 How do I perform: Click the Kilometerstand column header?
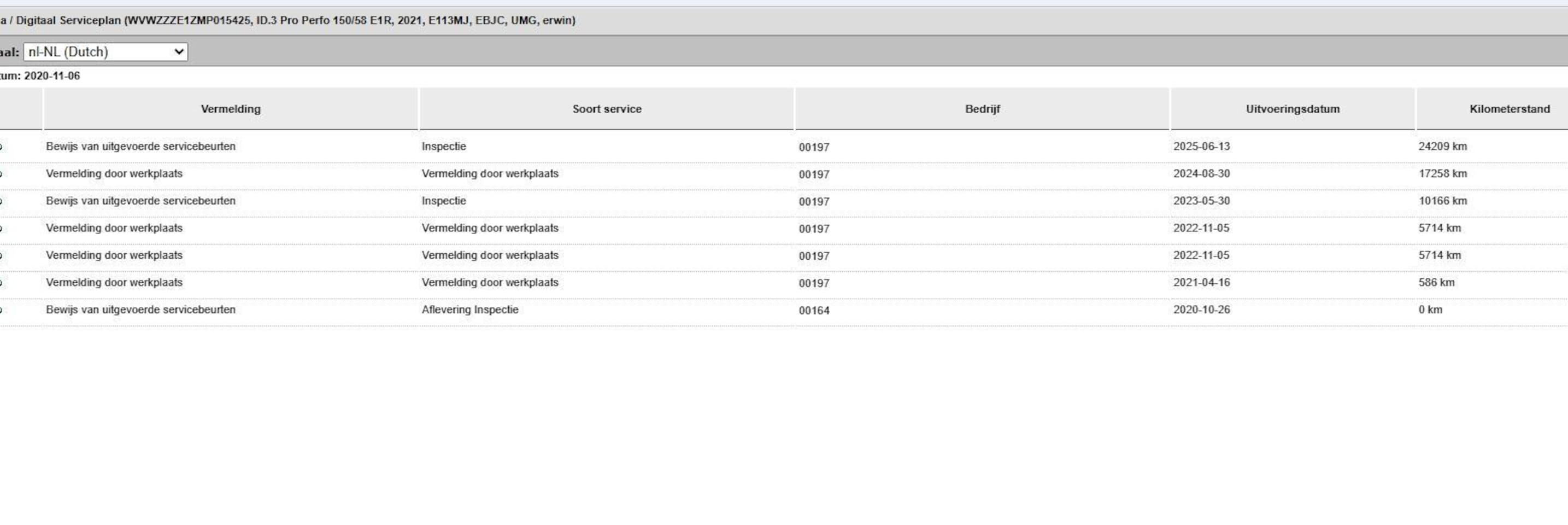tap(1509, 109)
